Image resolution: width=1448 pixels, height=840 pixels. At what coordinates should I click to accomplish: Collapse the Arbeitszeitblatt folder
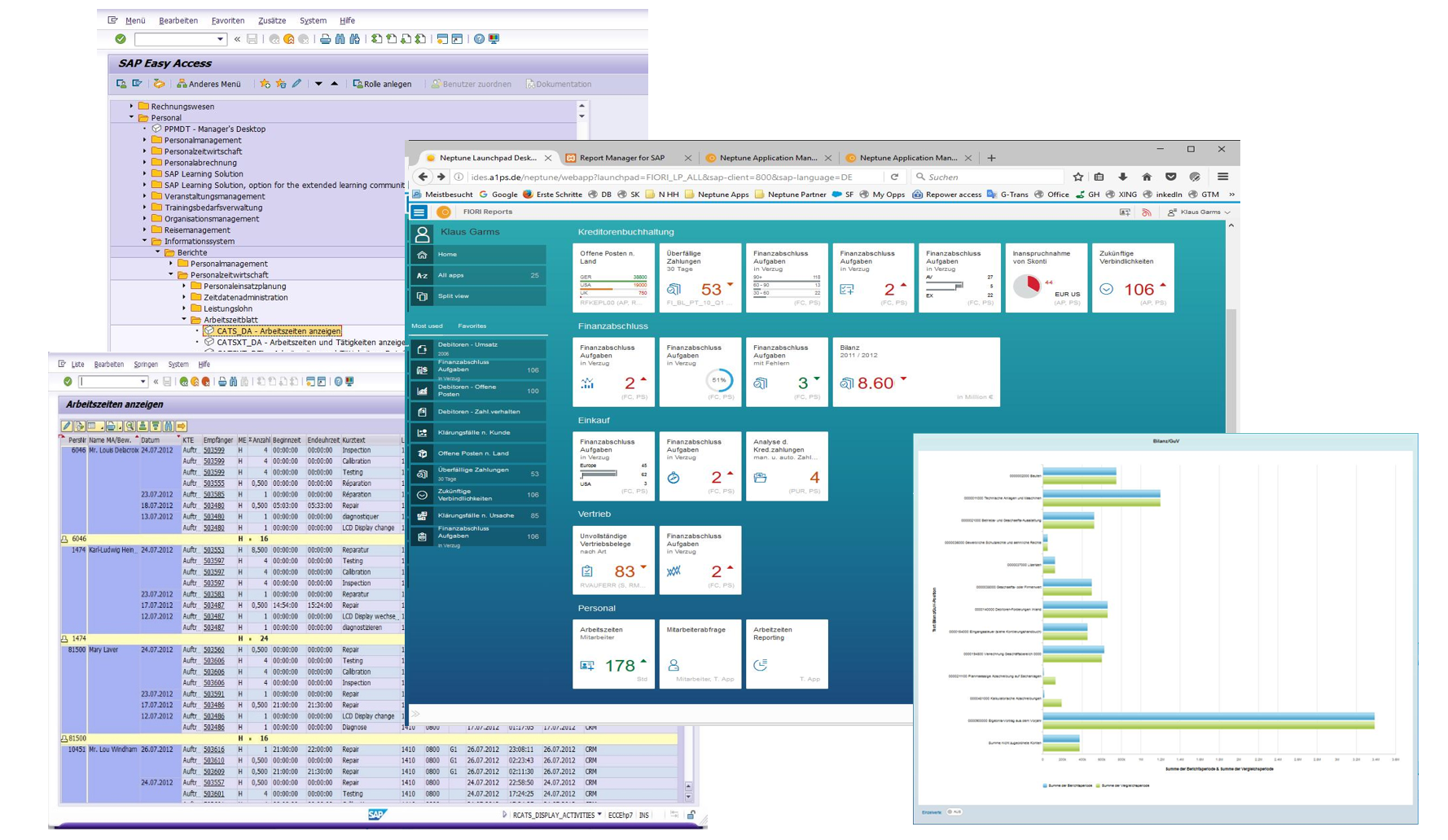[x=184, y=320]
